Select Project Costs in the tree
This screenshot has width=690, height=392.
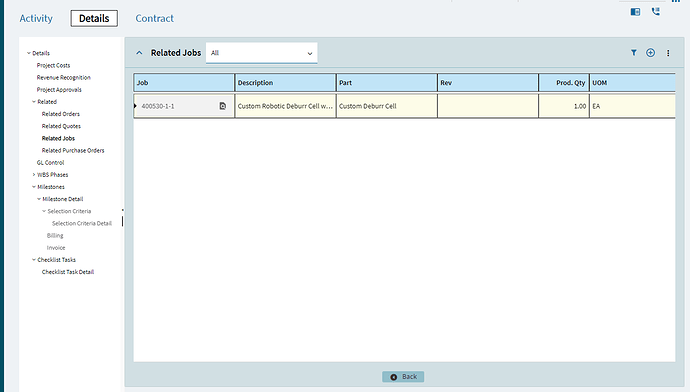click(x=53, y=65)
